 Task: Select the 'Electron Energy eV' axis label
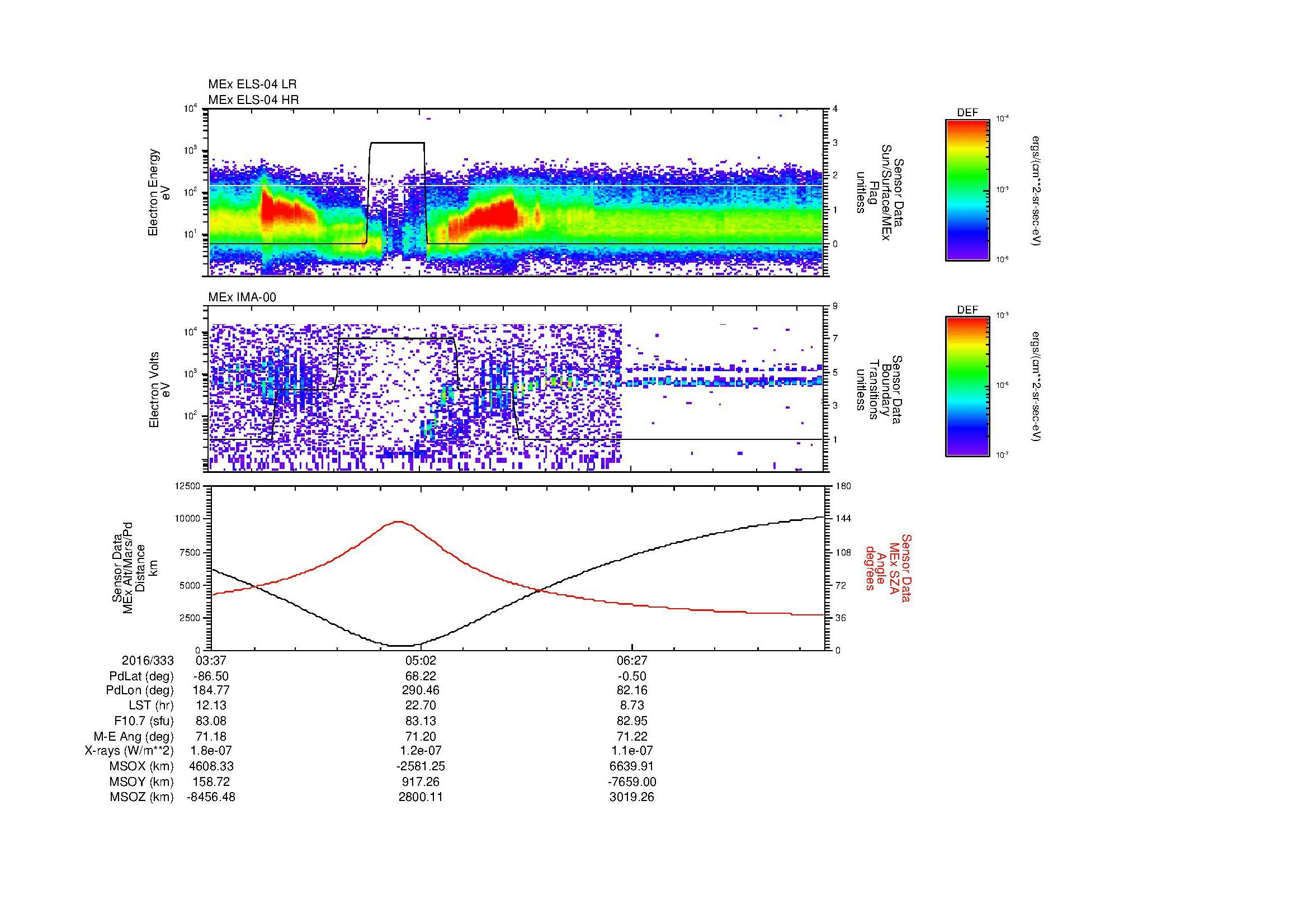(159, 192)
